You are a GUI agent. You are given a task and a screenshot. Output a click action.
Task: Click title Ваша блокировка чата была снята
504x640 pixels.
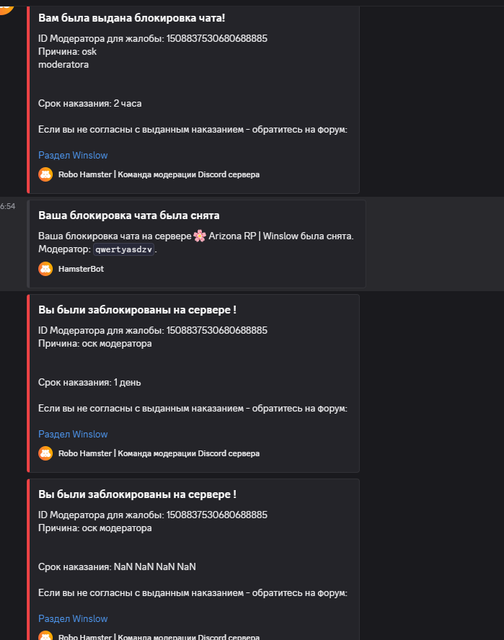tap(129, 215)
